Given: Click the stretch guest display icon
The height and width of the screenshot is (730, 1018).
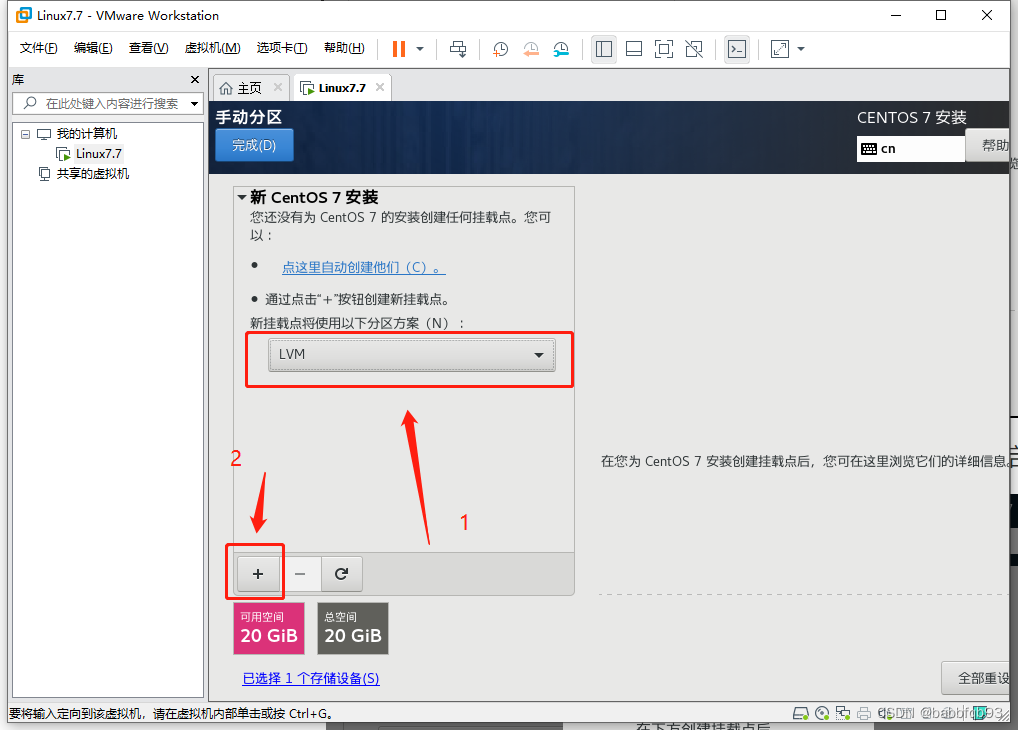Looking at the screenshot, I should click(780, 49).
